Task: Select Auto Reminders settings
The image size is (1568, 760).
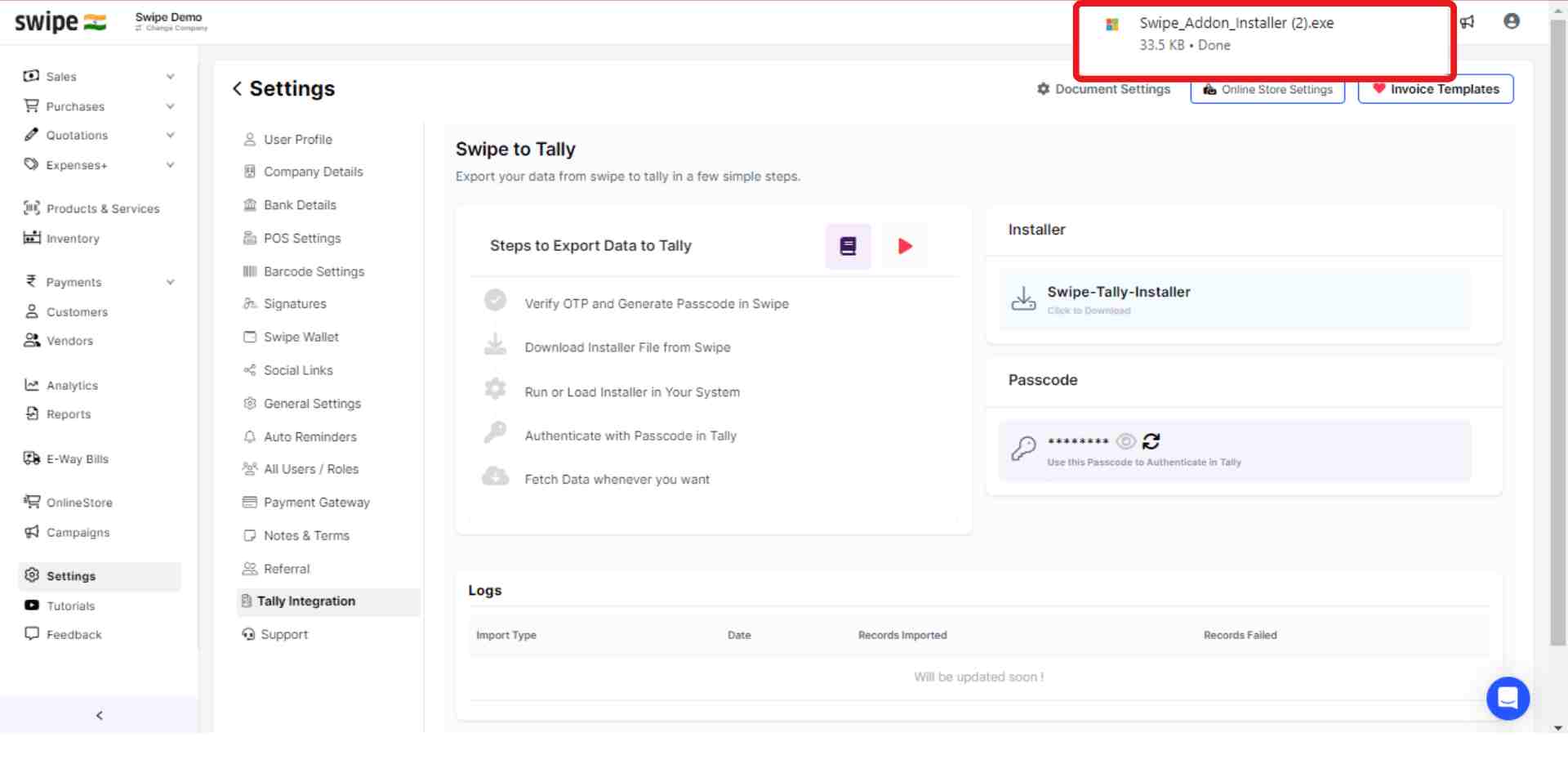Action: [x=300, y=437]
